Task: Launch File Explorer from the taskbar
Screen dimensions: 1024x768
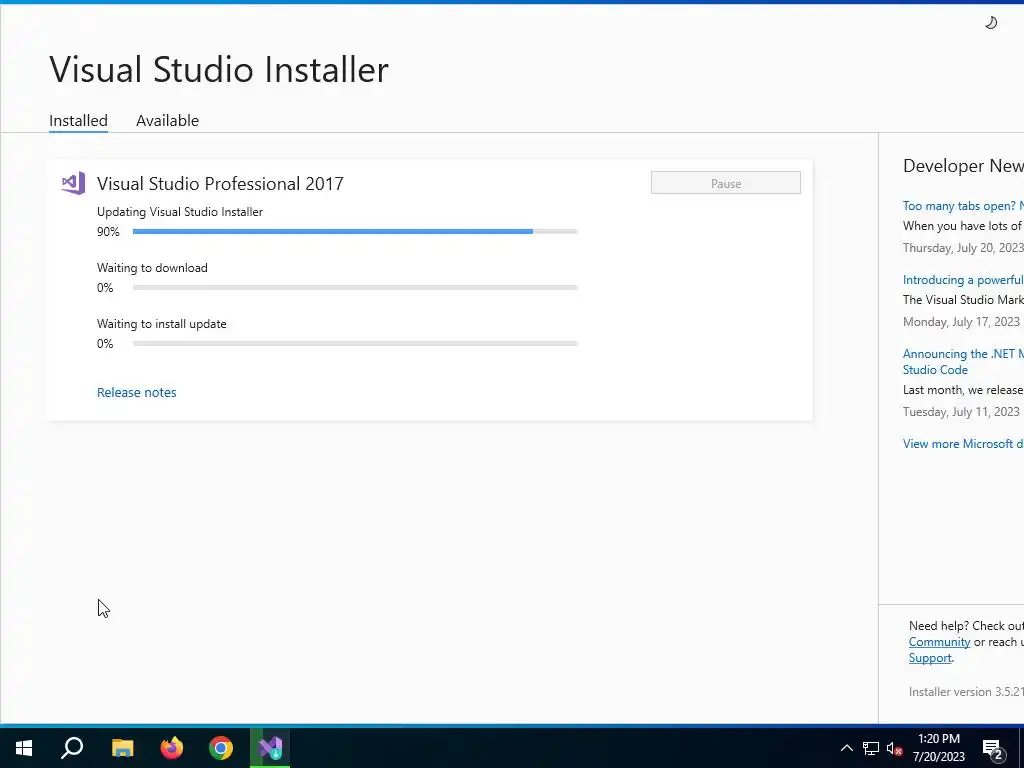Action: click(x=122, y=748)
